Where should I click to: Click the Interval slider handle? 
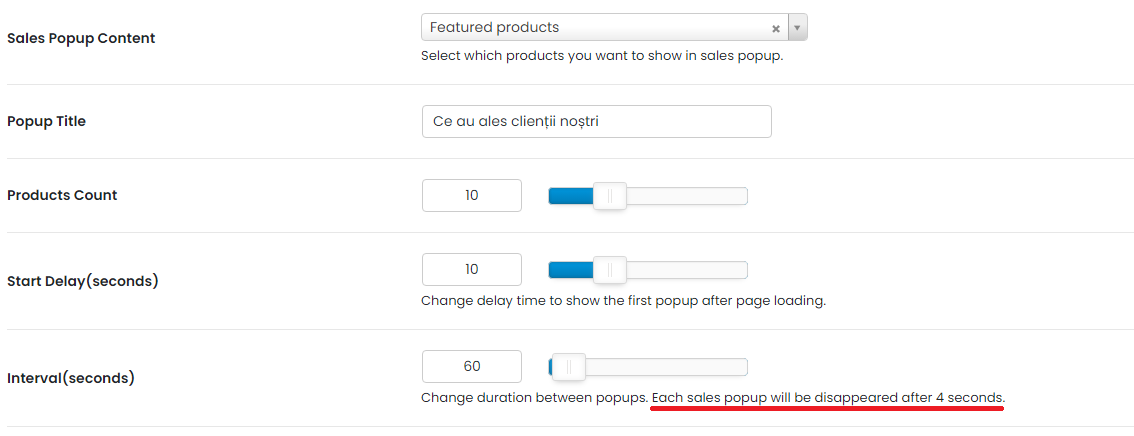(x=568, y=367)
